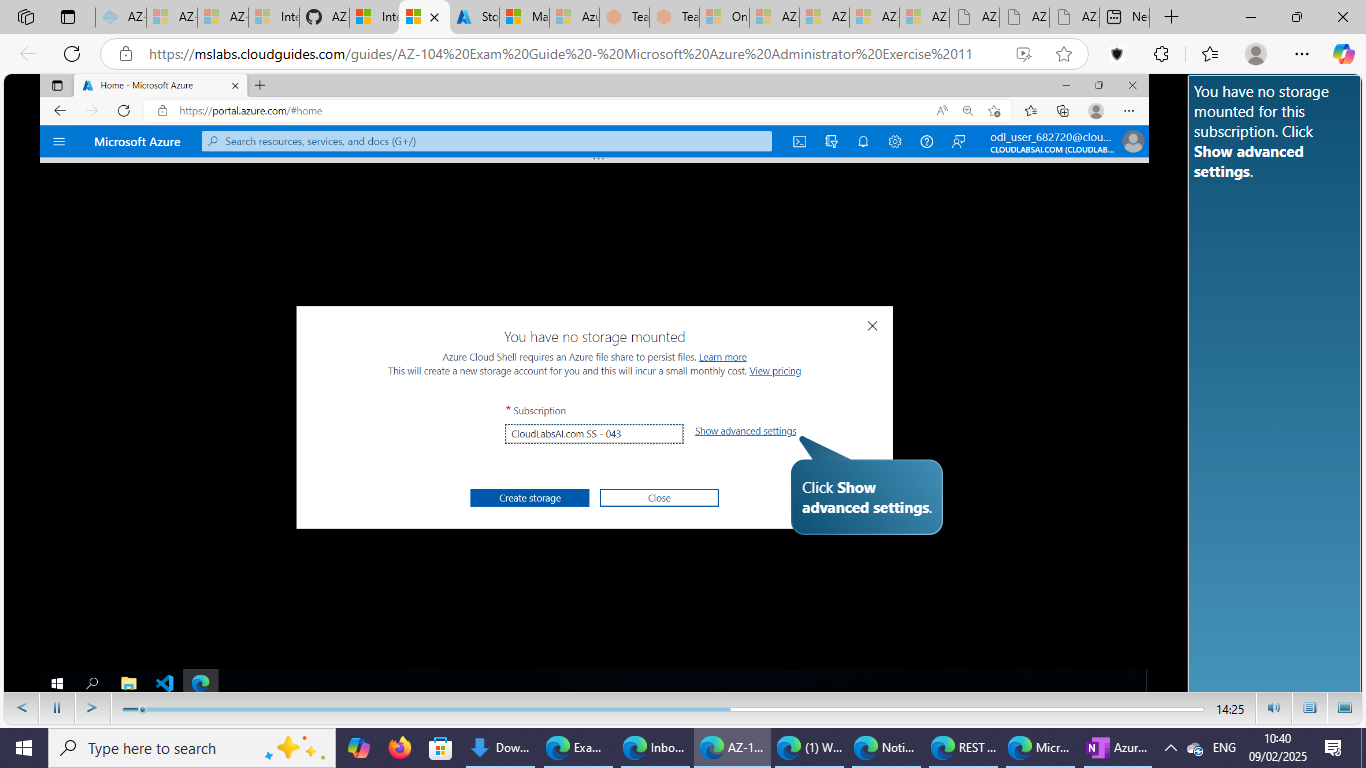The height and width of the screenshot is (768, 1366).
Task: Click the Close button in storage dialog
Action: (659, 498)
